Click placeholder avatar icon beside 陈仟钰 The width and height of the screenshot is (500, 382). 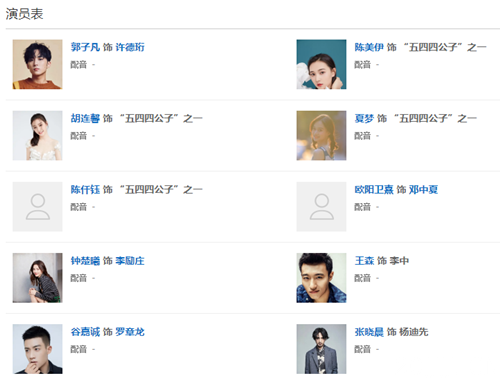tap(37, 207)
